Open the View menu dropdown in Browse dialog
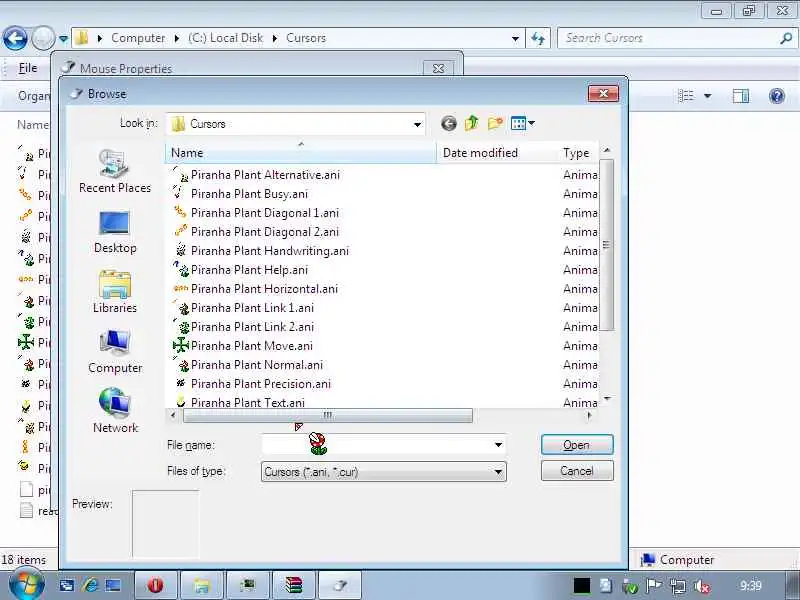The width and height of the screenshot is (800, 600). (523, 123)
